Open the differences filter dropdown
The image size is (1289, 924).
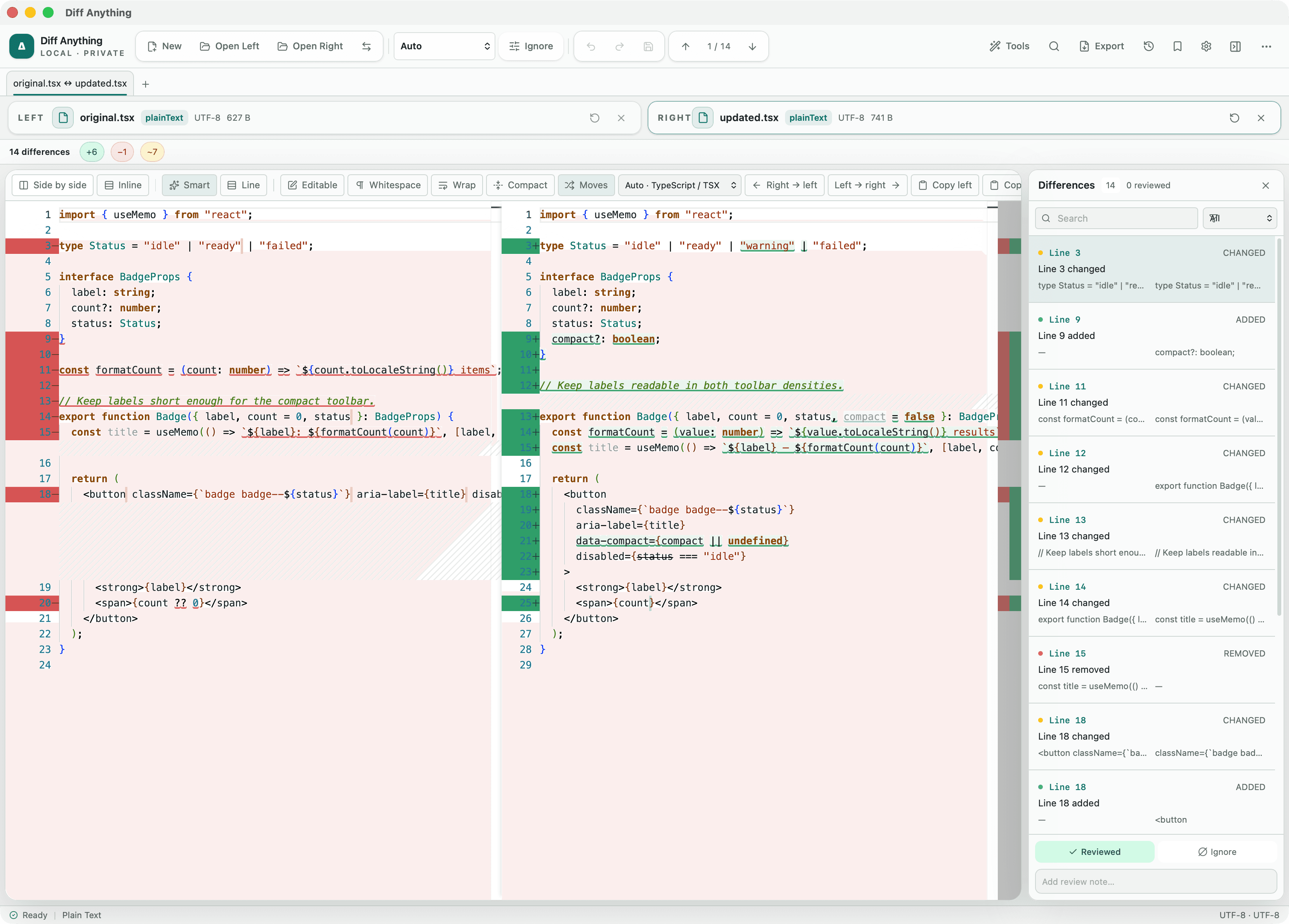point(1240,218)
